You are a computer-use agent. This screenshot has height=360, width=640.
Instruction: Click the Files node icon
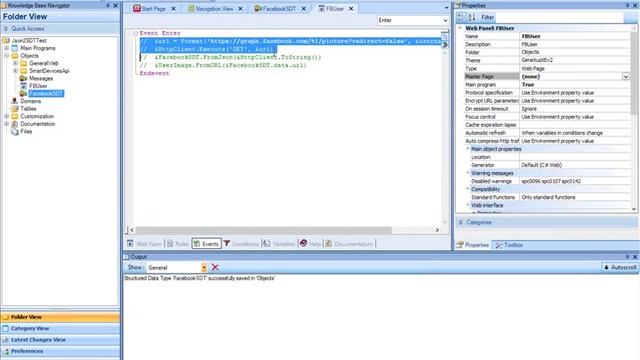(15, 131)
